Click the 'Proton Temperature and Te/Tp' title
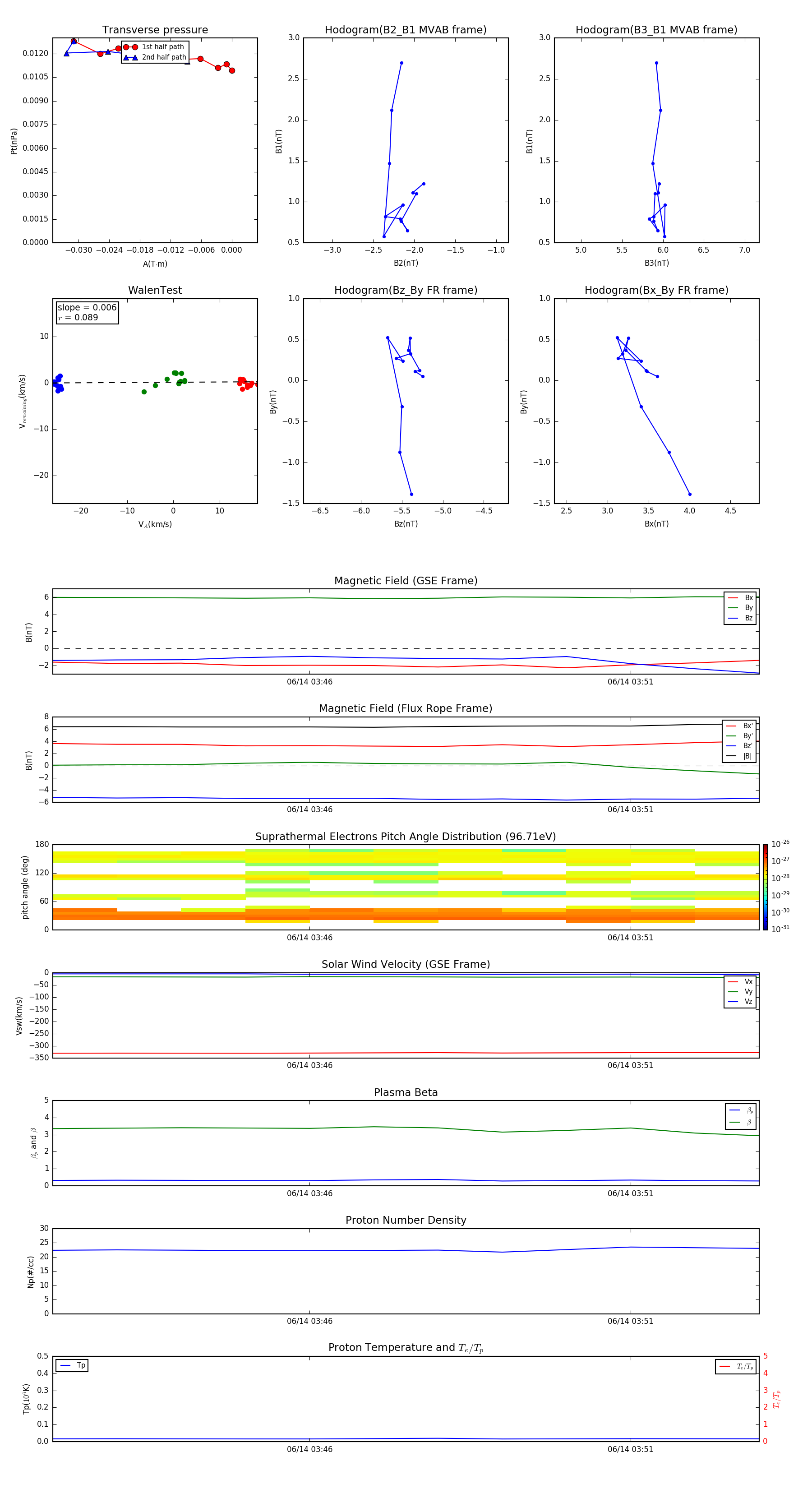 [406, 1348]
